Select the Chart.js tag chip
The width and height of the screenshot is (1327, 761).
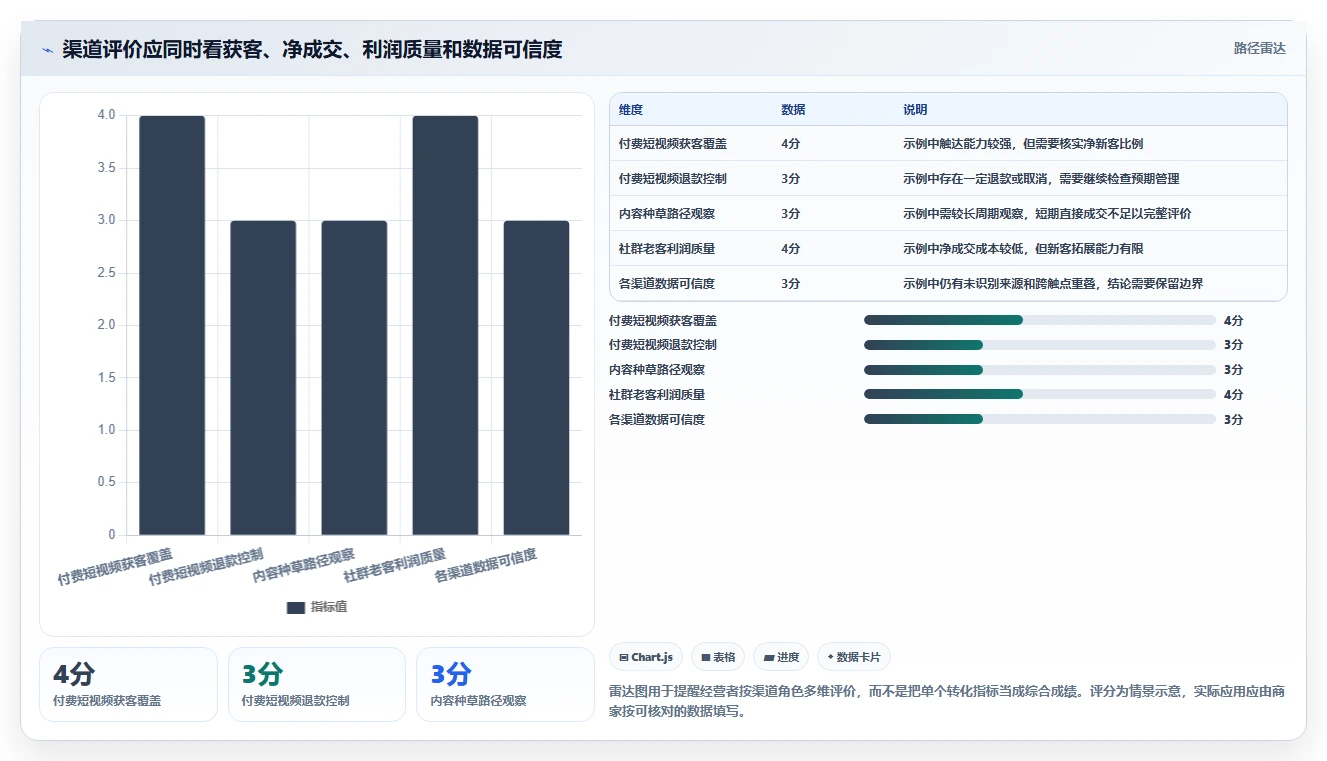pyautogui.click(x=645, y=657)
